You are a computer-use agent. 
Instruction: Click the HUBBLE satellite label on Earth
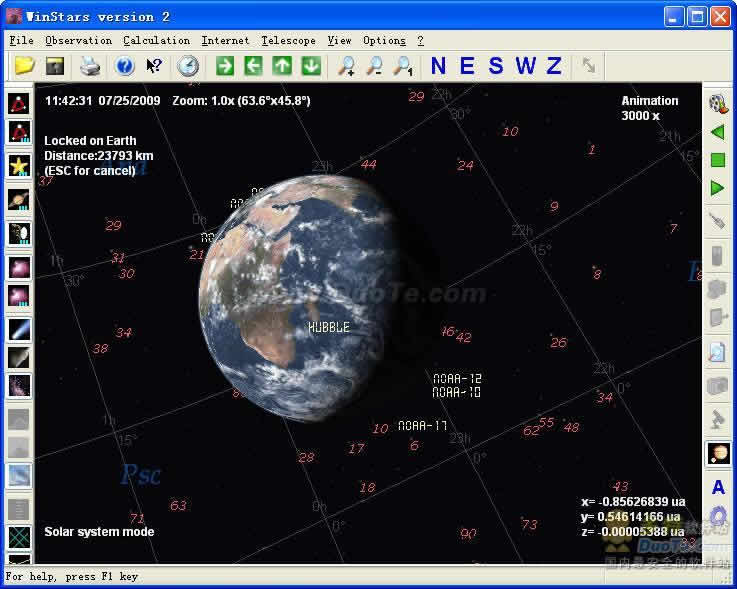click(329, 327)
